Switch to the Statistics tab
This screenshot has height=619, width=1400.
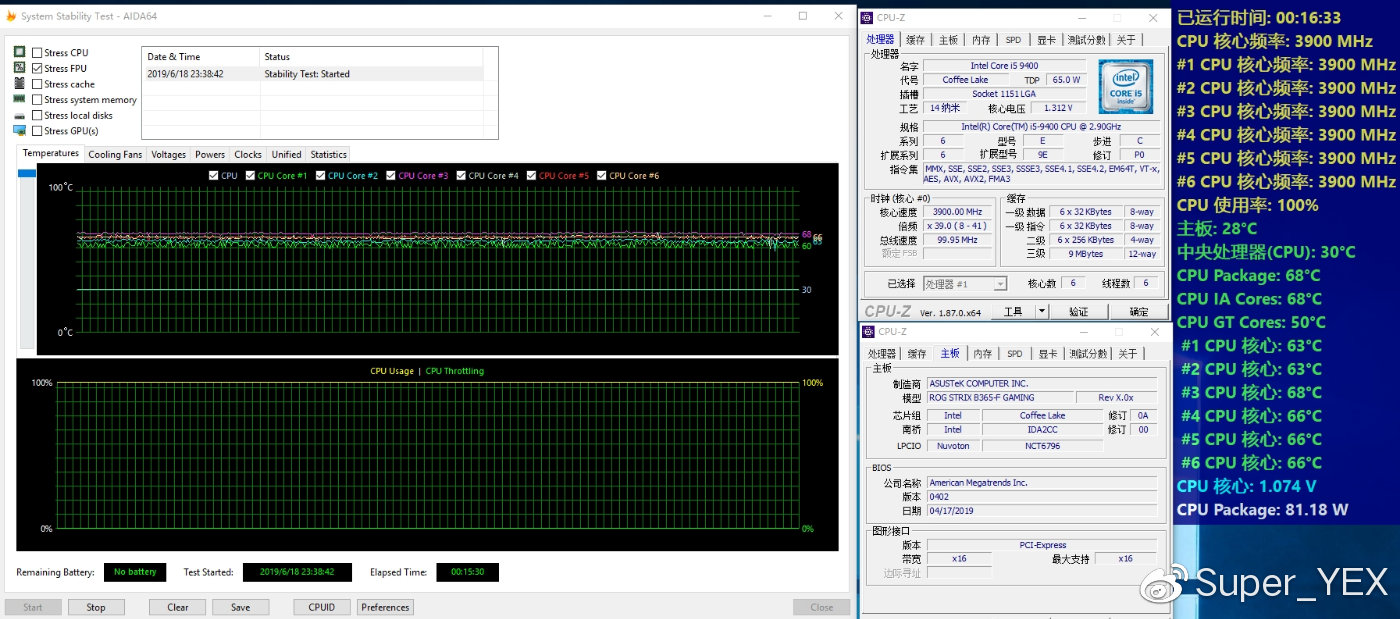pyautogui.click(x=328, y=154)
